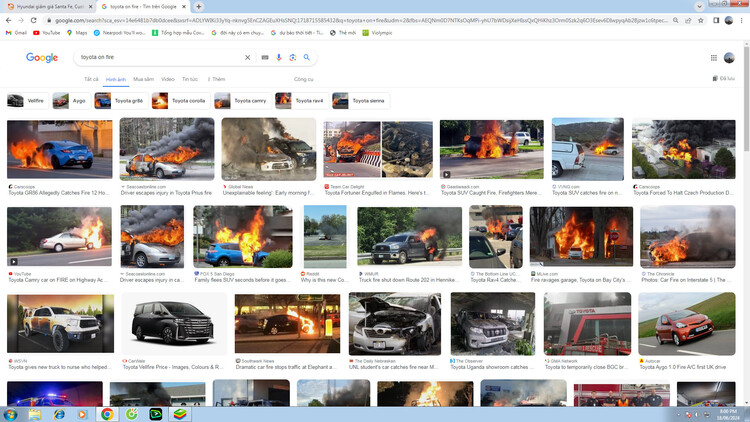Reload the page with refresh icon
Screen dimensions: 750x422
(33, 21)
